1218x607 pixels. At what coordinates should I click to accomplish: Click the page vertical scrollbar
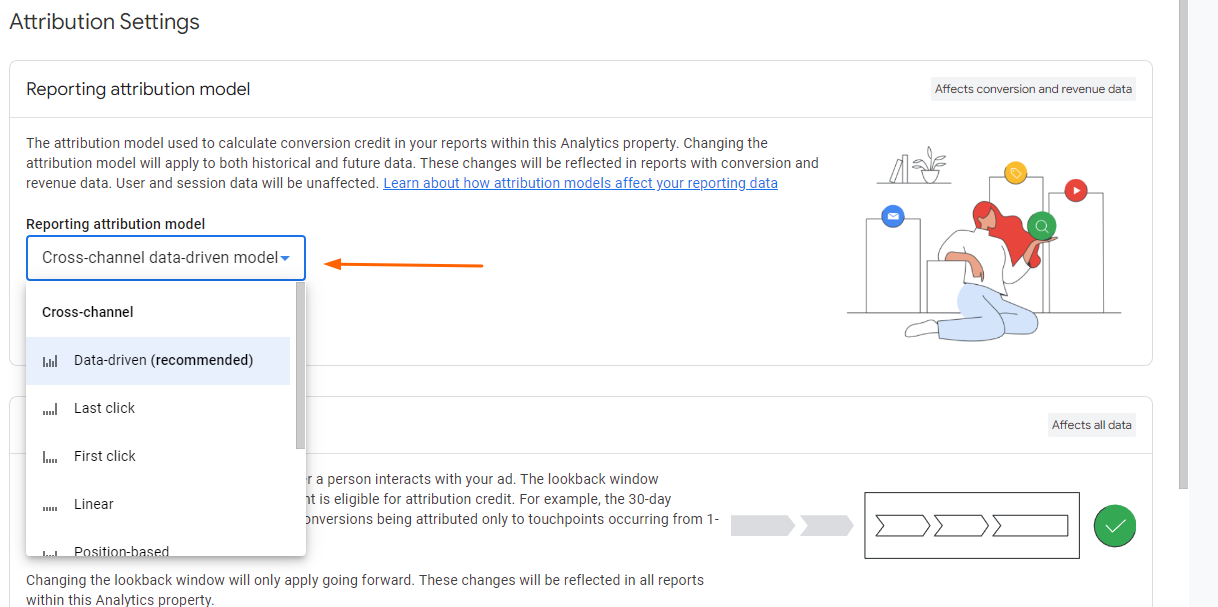pos(1184,245)
